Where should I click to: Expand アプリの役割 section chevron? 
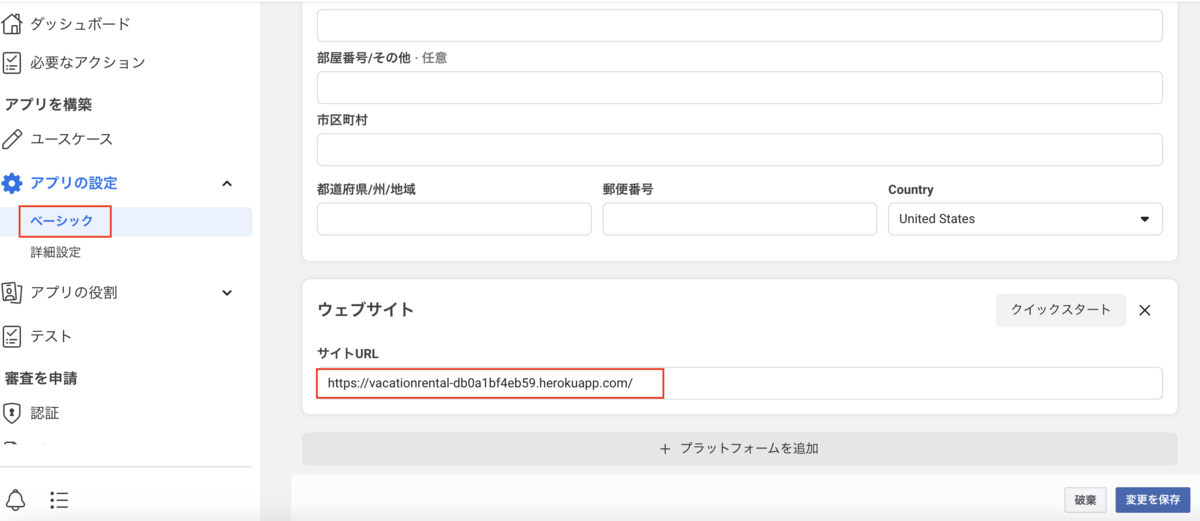tap(227, 293)
